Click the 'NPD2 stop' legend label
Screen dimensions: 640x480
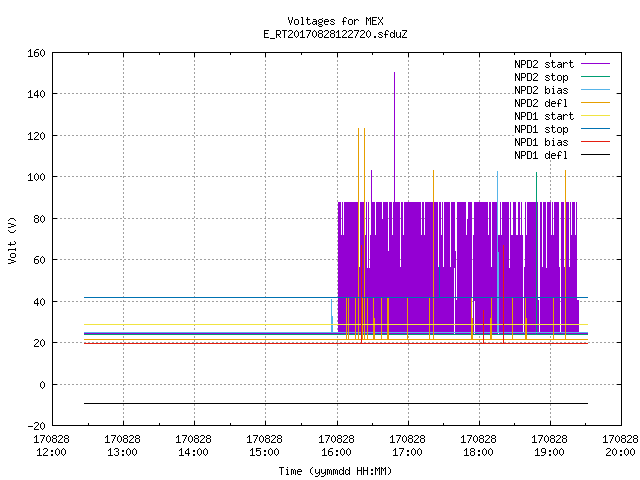click(x=541, y=77)
